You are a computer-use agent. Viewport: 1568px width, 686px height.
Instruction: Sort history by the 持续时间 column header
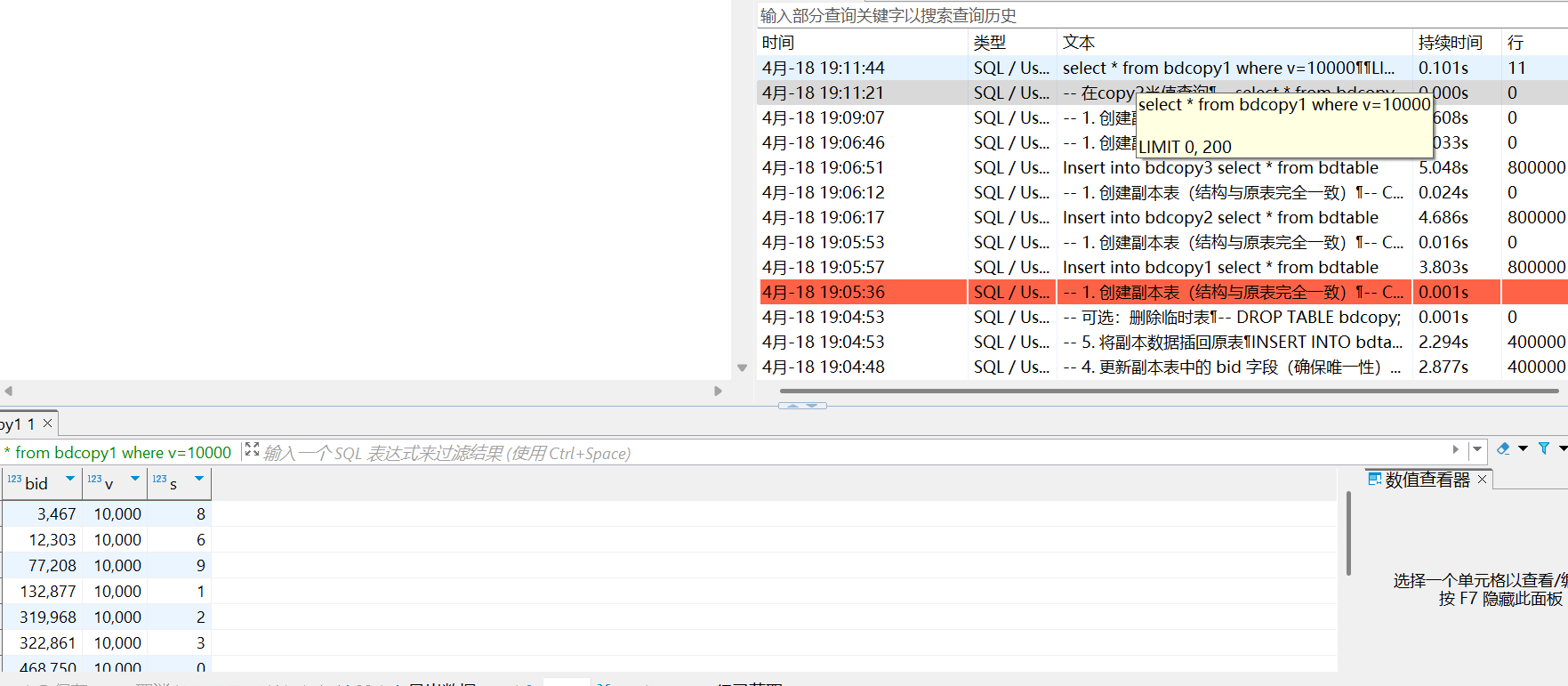(x=1450, y=43)
